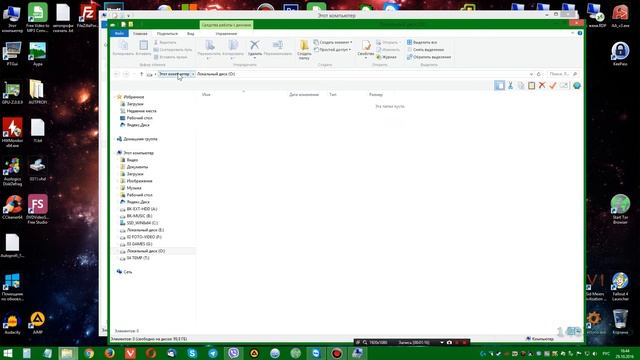Image resolution: width=640 pixels, height=360 pixels.
Task: Click the Back arrow in navigation bar
Action: [116, 74]
